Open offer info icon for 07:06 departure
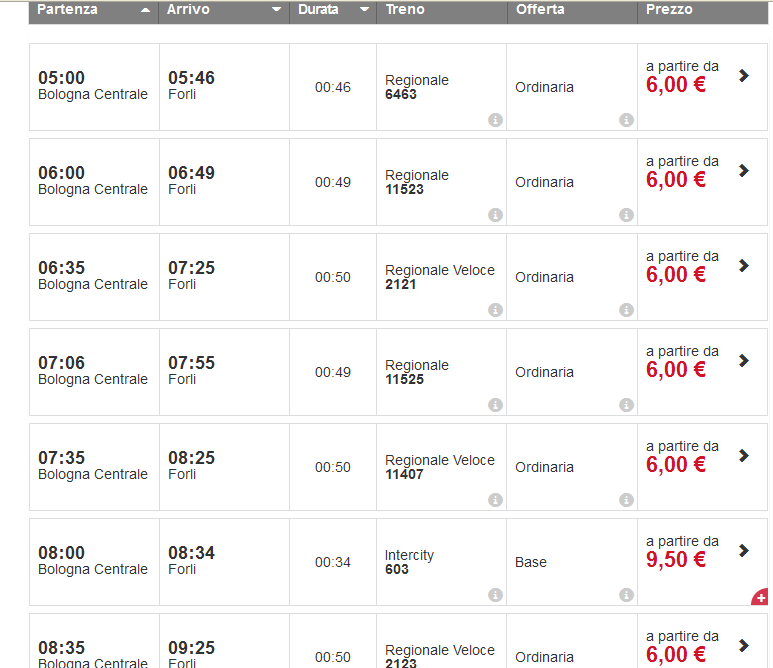This screenshot has width=773, height=668. [626, 405]
